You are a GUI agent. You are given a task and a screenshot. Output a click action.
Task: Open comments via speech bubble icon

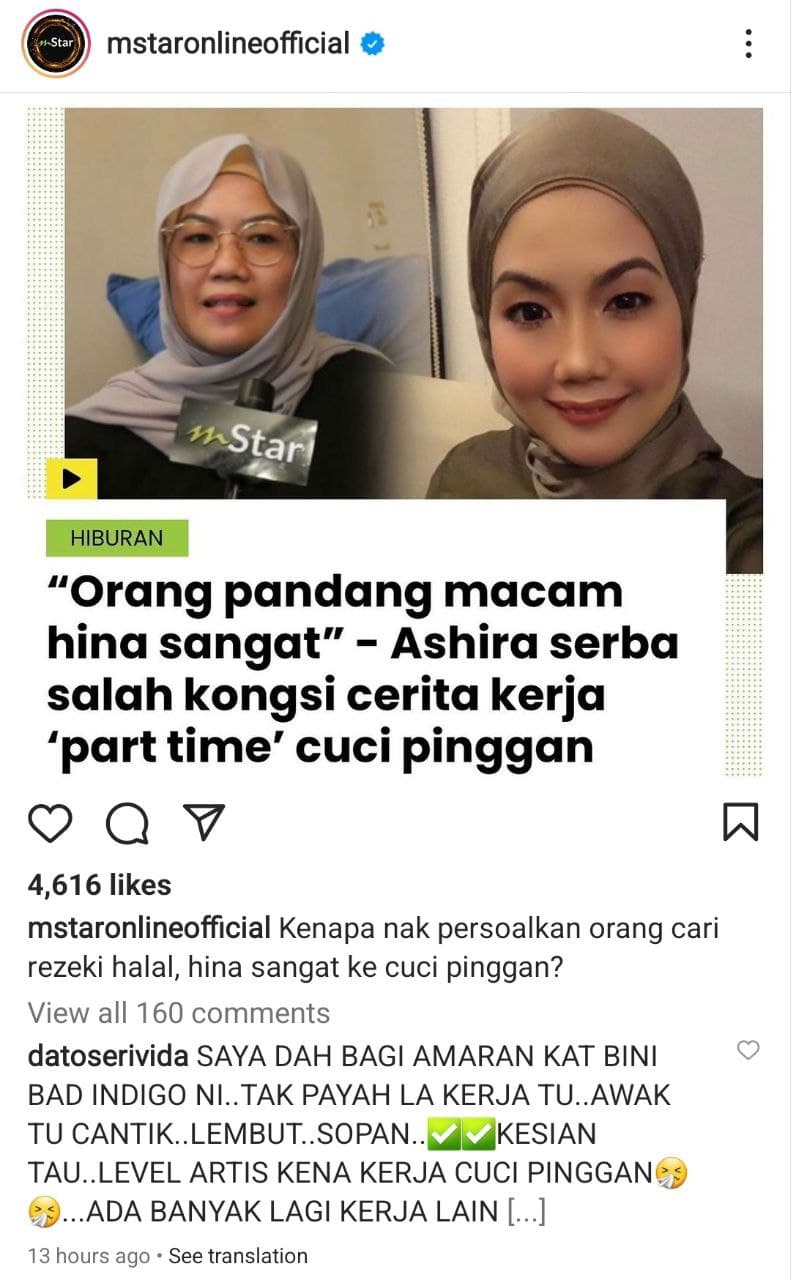tap(127, 823)
